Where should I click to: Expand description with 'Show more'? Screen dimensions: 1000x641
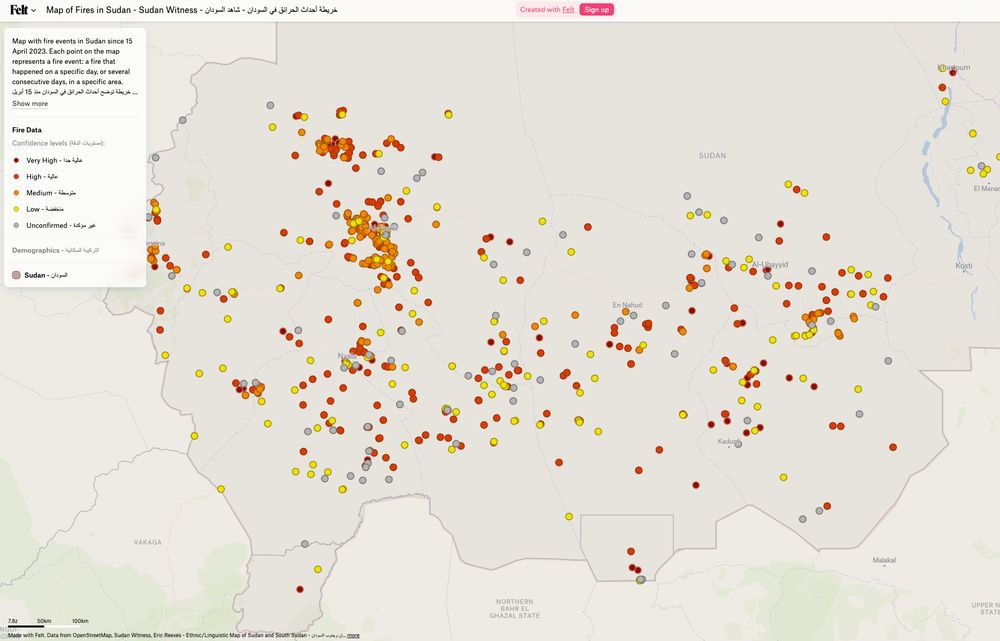(30, 103)
